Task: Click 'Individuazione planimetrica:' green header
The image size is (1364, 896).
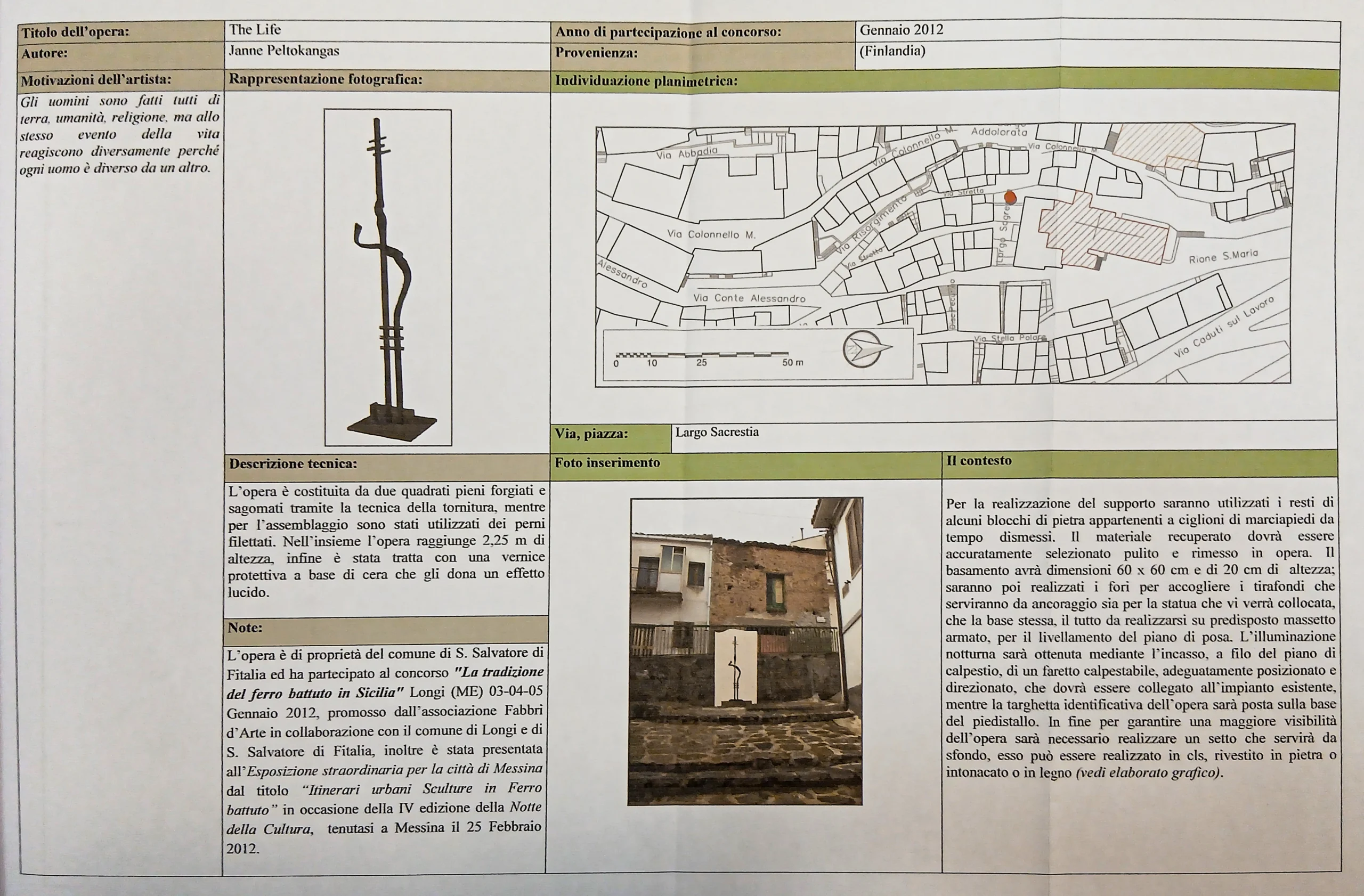Action: pyautogui.click(x=646, y=81)
